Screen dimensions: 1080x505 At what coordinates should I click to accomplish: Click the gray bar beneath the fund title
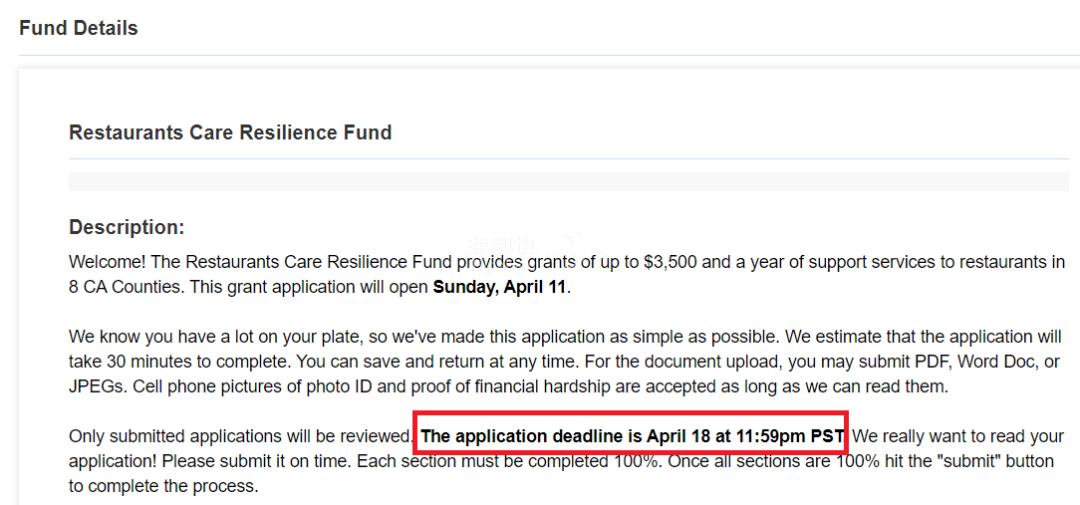[568, 181]
